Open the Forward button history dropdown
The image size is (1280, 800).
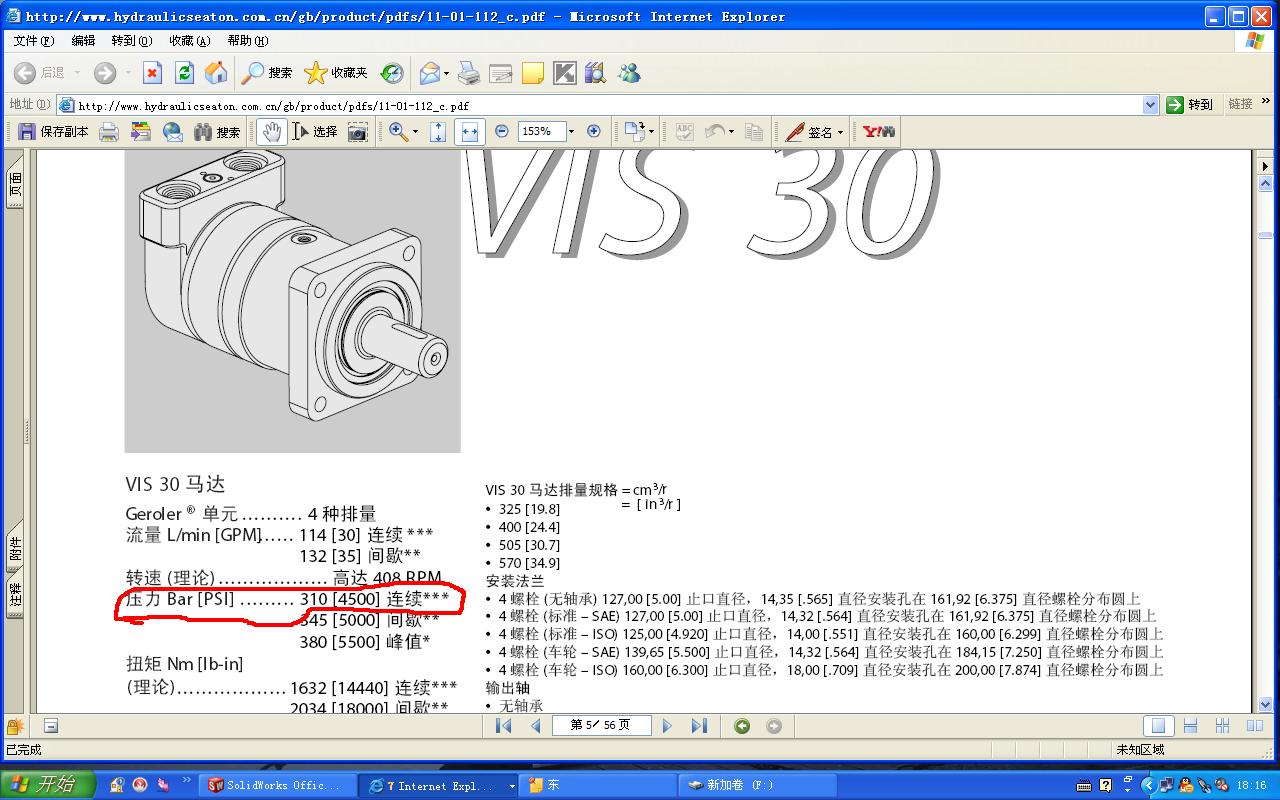coord(128,73)
